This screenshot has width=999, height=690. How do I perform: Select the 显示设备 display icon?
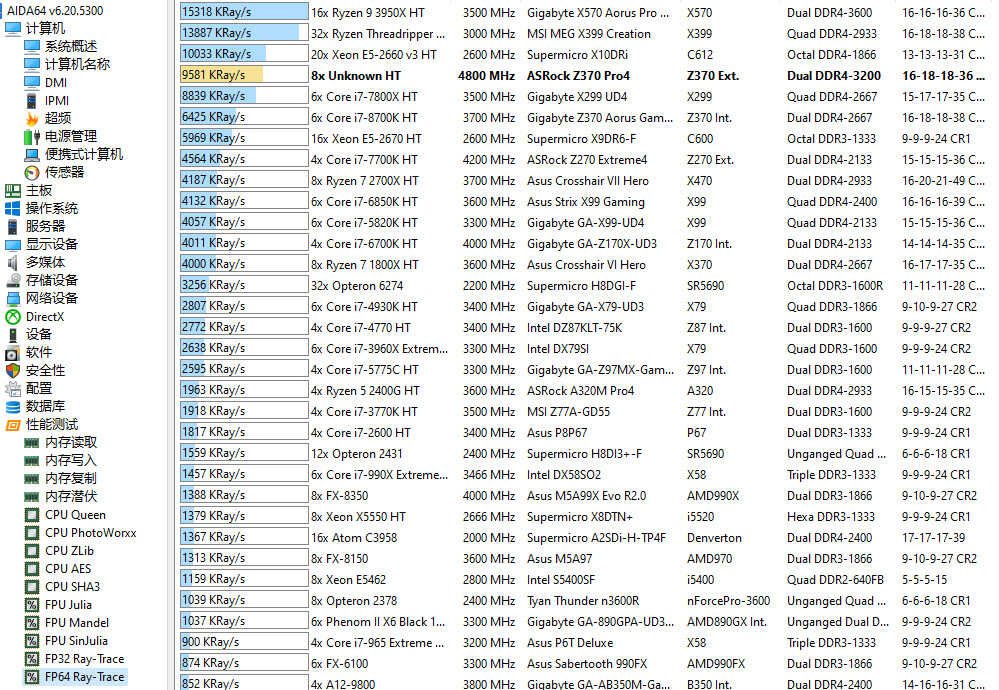13,245
